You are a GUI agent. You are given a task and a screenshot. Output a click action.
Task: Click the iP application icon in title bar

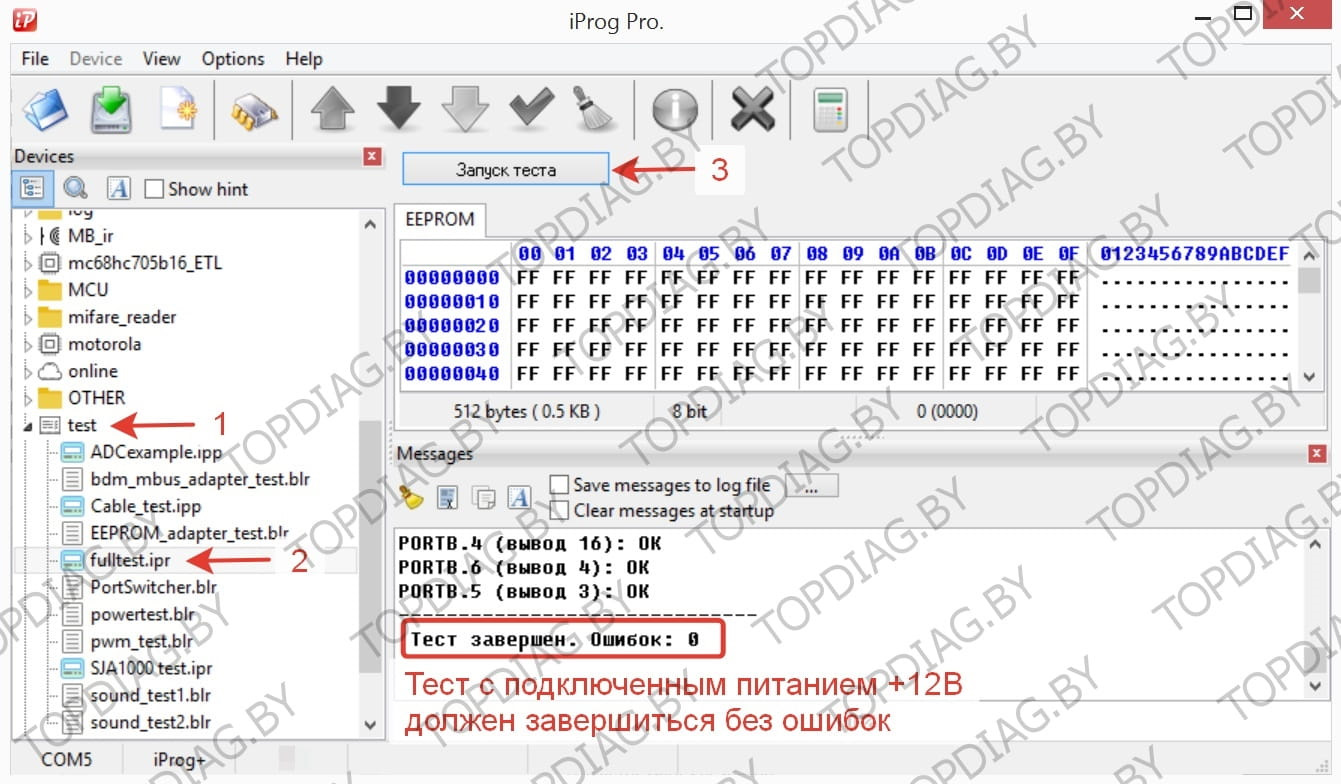25,20
